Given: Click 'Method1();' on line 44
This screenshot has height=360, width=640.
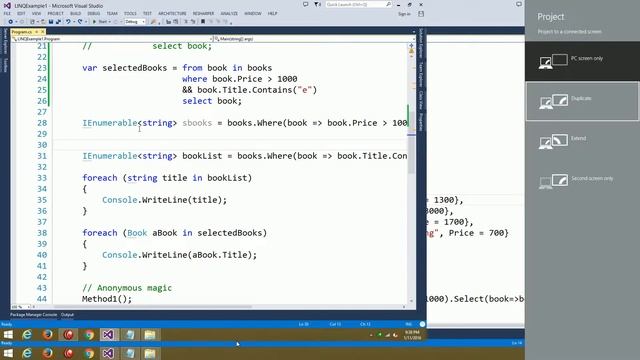Looking at the screenshot, I should [x=107, y=299].
